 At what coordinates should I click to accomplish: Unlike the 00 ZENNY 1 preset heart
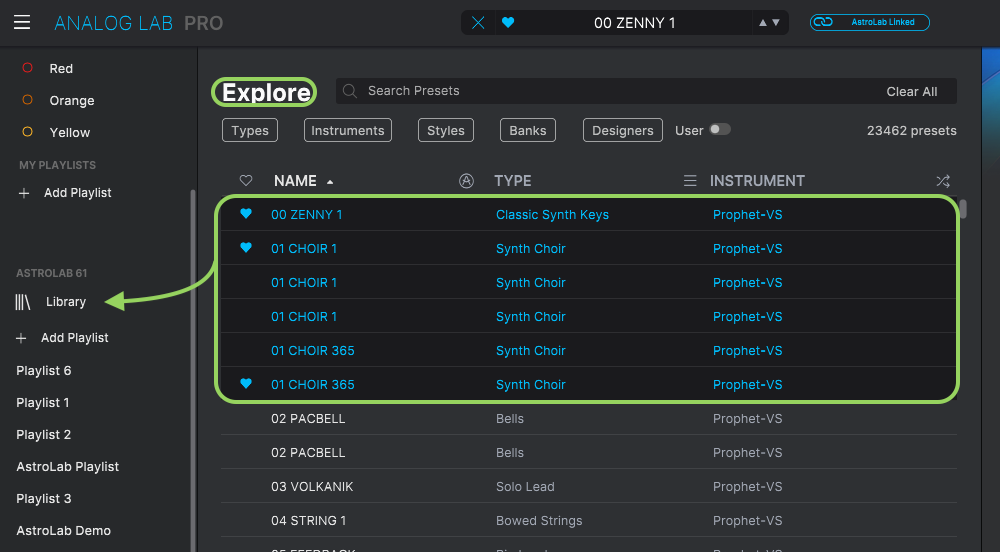[x=246, y=214]
